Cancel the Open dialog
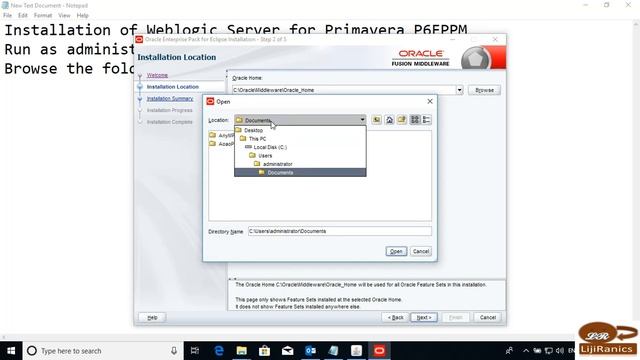 click(x=420, y=251)
